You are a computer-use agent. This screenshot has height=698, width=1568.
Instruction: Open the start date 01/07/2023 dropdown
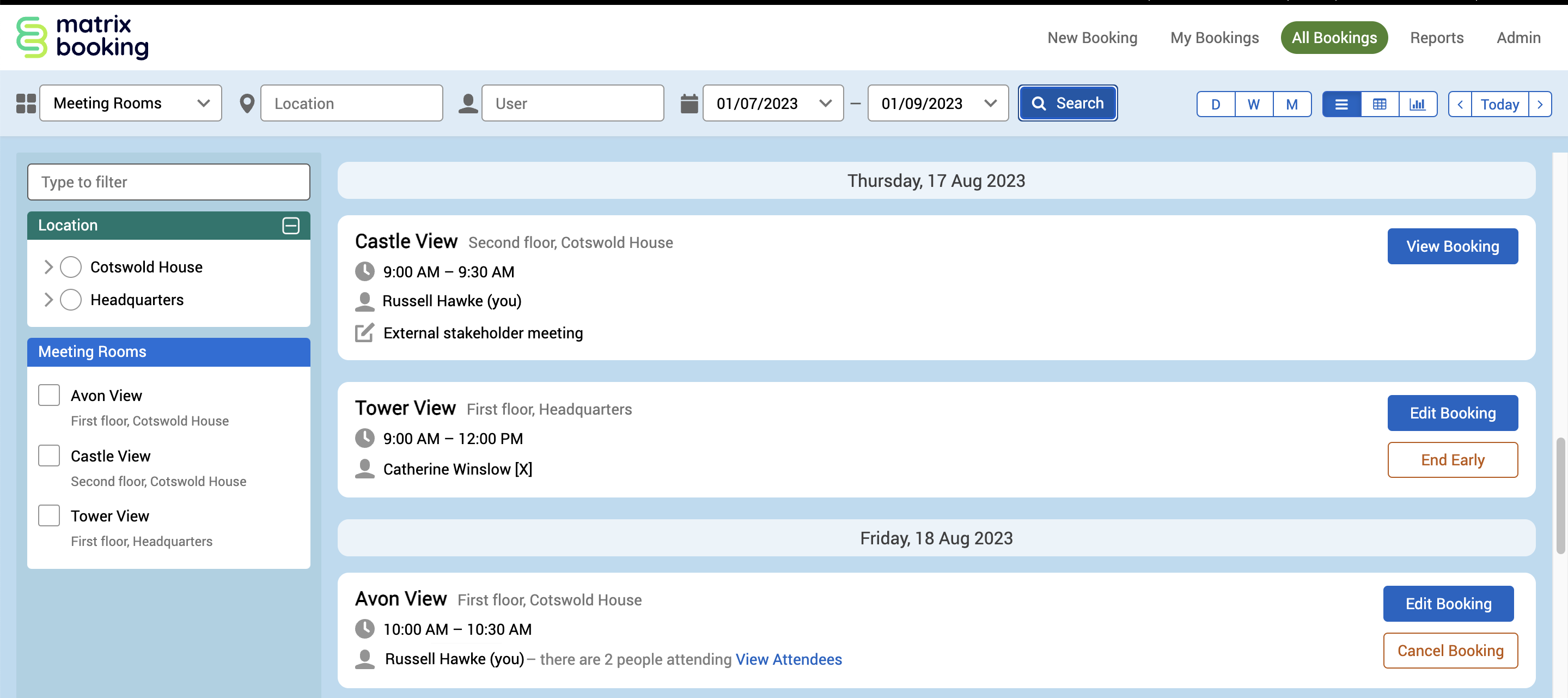tap(772, 104)
